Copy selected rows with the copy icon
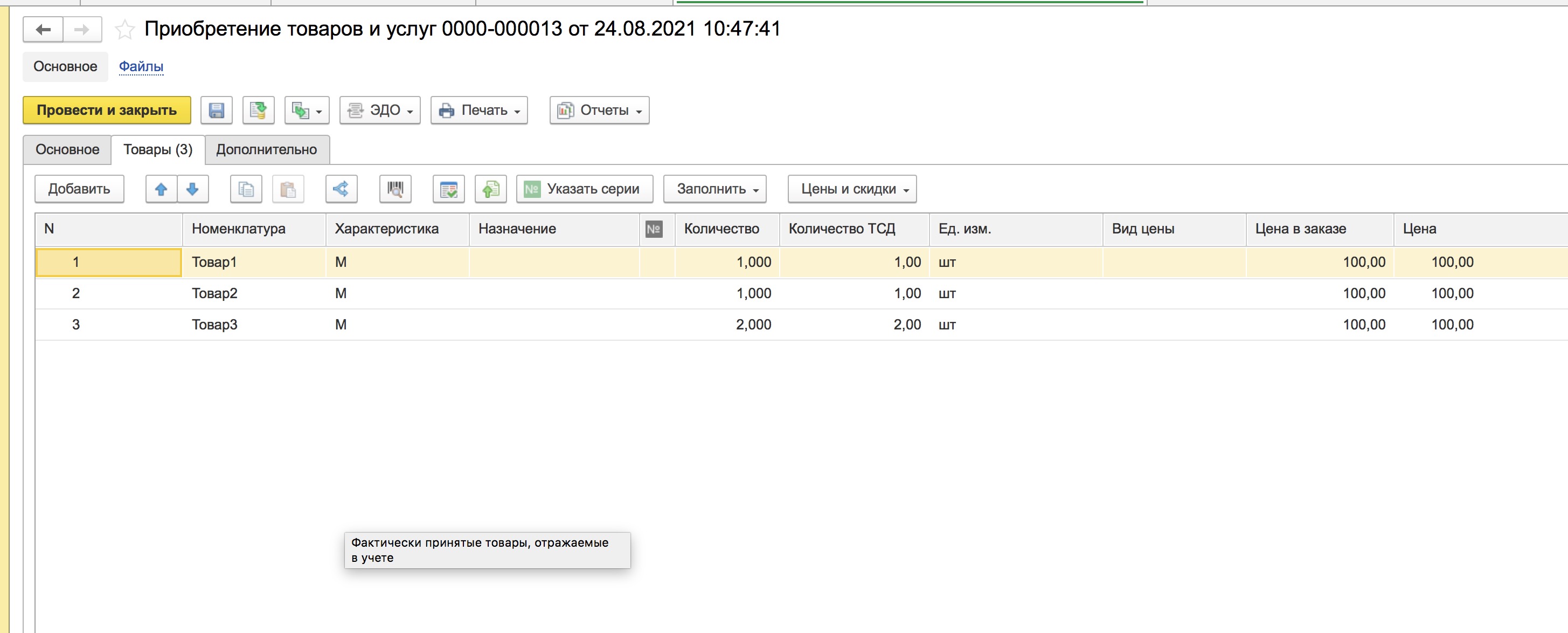1568x633 pixels. [x=246, y=189]
